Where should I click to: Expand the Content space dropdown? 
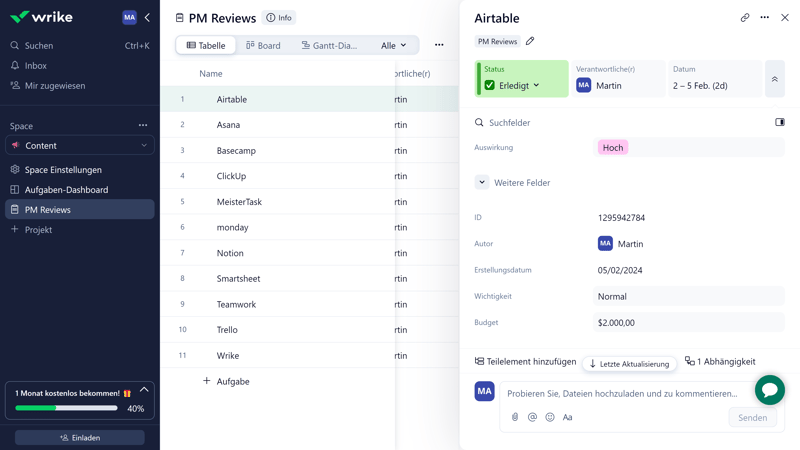(x=80, y=145)
